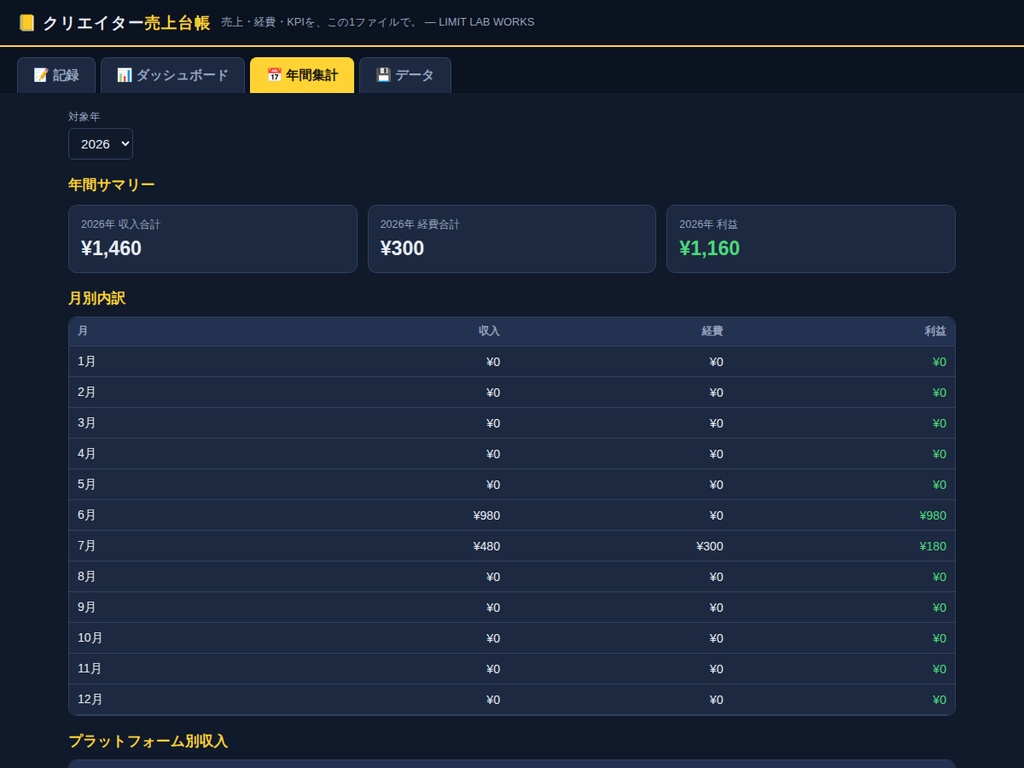Select the 3月 row label
The width and height of the screenshot is (1024, 768).
click(86, 423)
